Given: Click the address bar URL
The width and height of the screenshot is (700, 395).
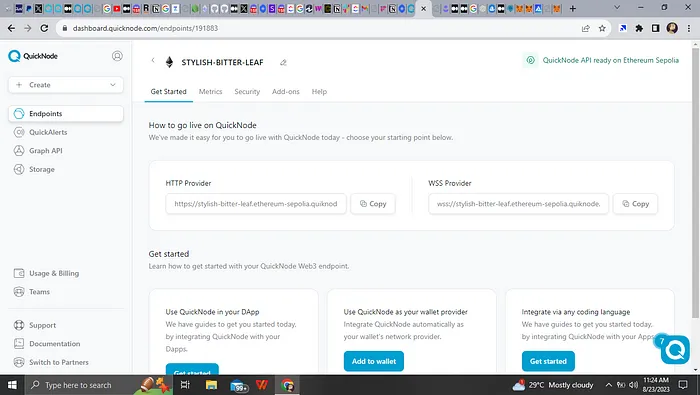Looking at the screenshot, I should coord(145,28).
